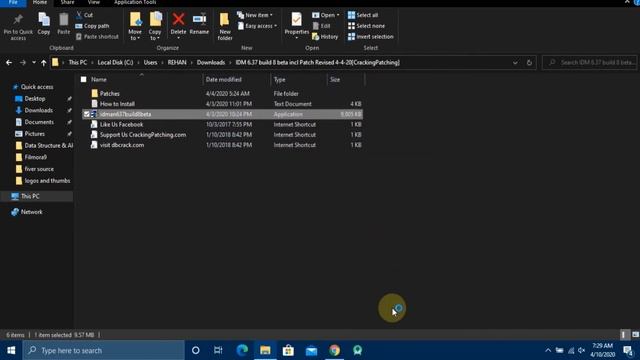The image size is (640, 360).
Task: Click 'This PC' in address bar
Action: (x=78, y=62)
